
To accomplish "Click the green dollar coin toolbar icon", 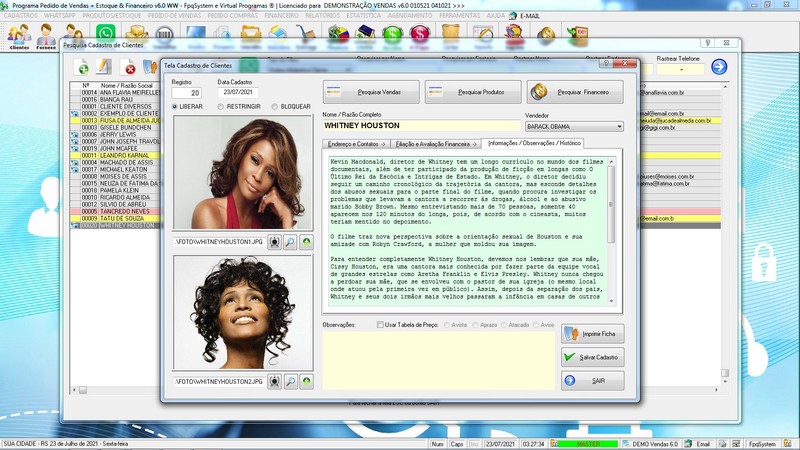I will (x=392, y=35).
